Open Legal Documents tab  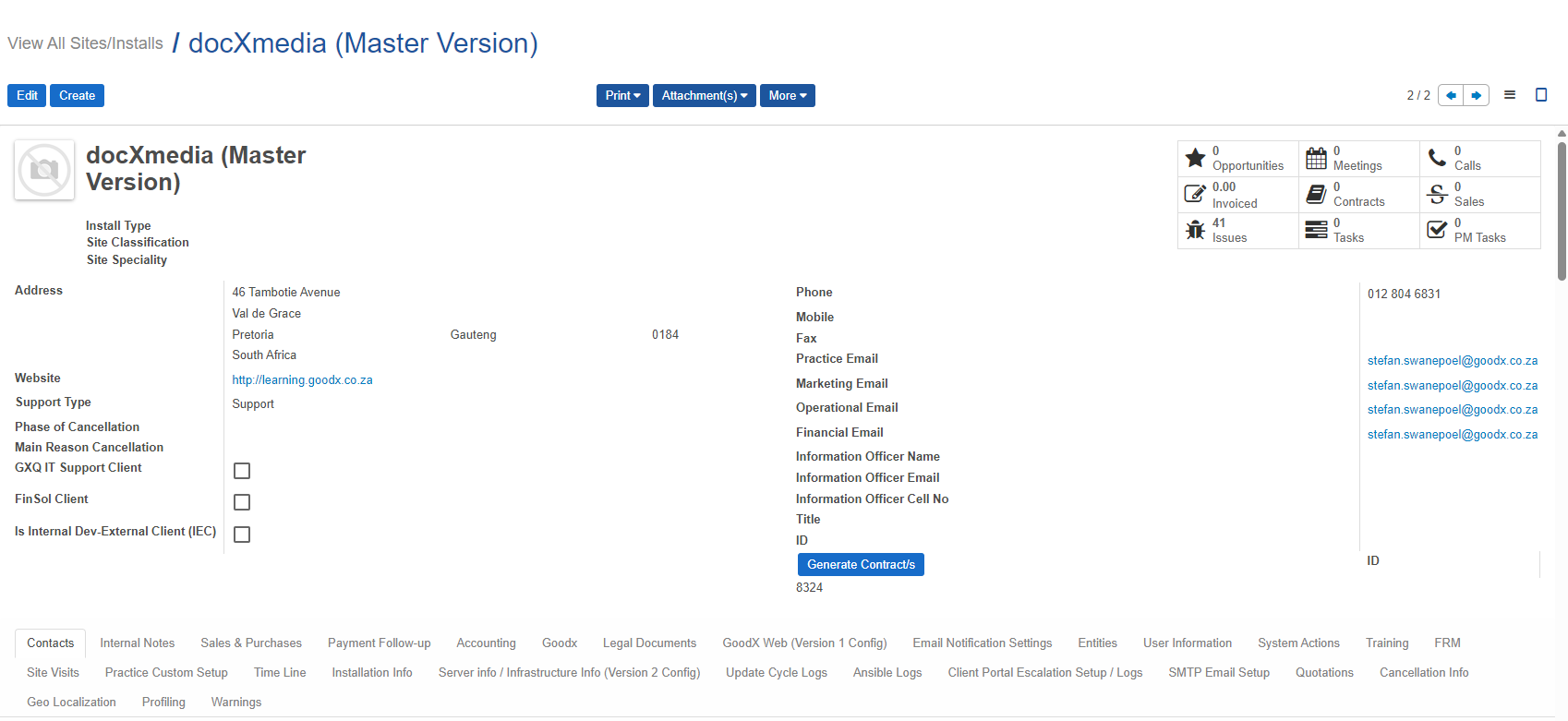[x=649, y=643]
